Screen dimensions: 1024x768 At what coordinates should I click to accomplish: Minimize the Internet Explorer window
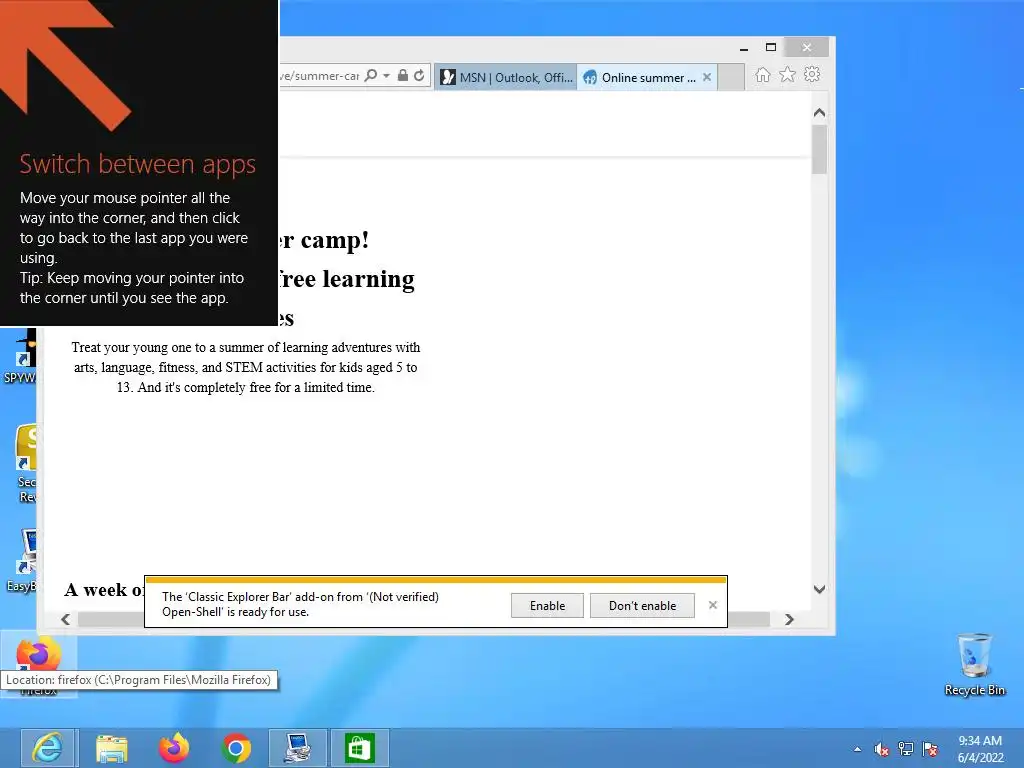click(x=744, y=48)
